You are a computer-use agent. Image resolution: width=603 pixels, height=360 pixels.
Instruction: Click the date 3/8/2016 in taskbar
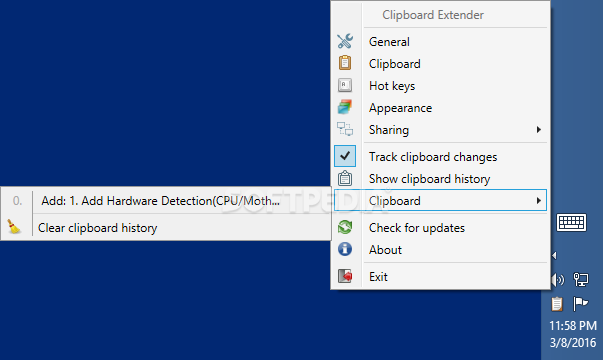[x=573, y=342]
